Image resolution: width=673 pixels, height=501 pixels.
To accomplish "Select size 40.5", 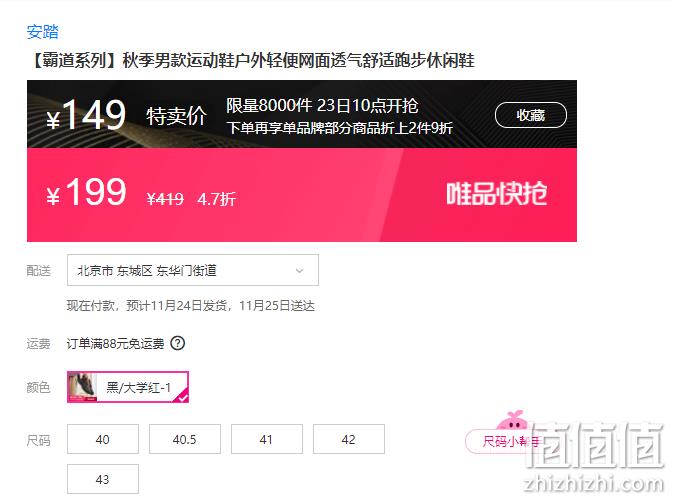I will click(x=185, y=439).
